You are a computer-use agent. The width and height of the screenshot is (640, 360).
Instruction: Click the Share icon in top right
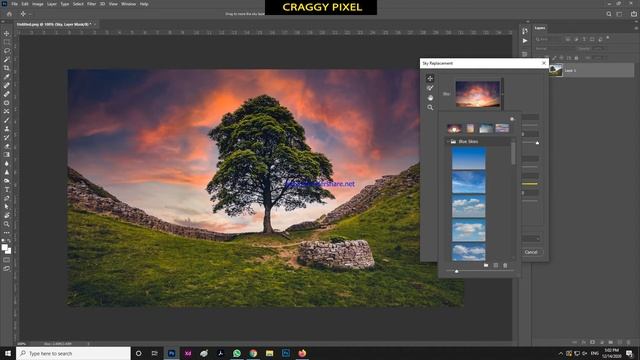point(634,14)
